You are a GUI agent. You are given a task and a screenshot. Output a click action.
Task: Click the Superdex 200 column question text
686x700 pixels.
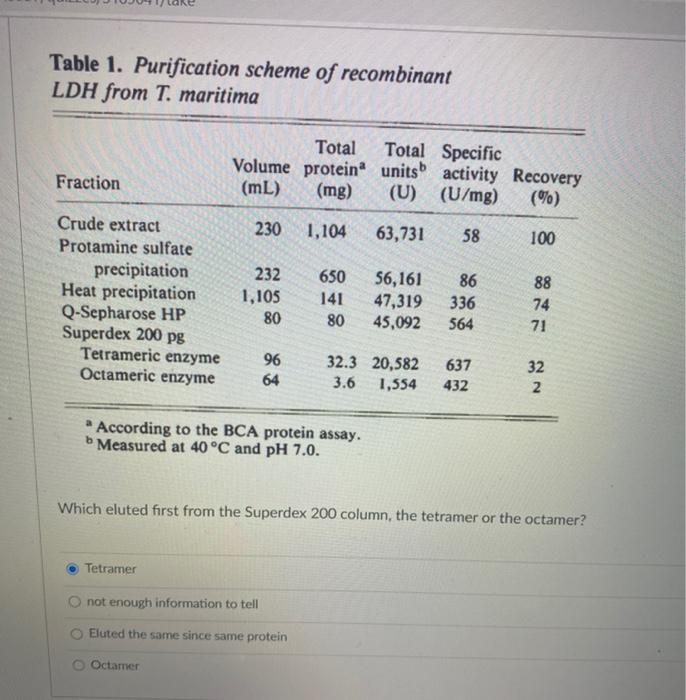click(x=321, y=514)
